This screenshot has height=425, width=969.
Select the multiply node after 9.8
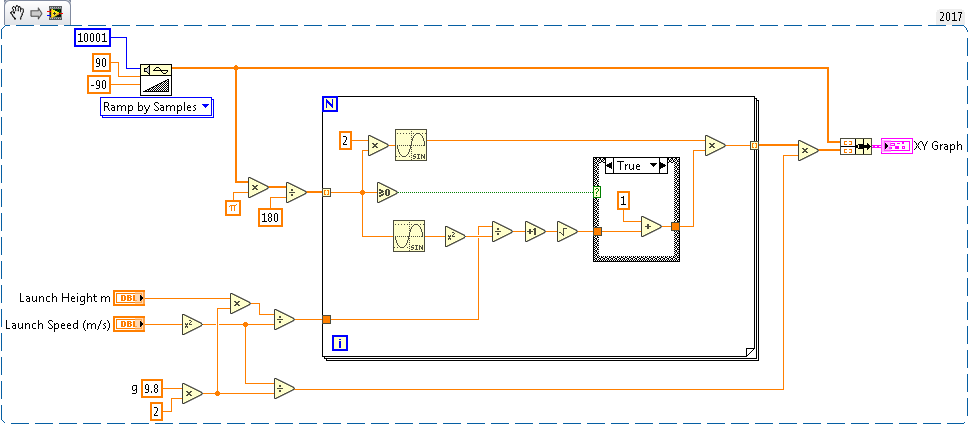pos(192,393)
